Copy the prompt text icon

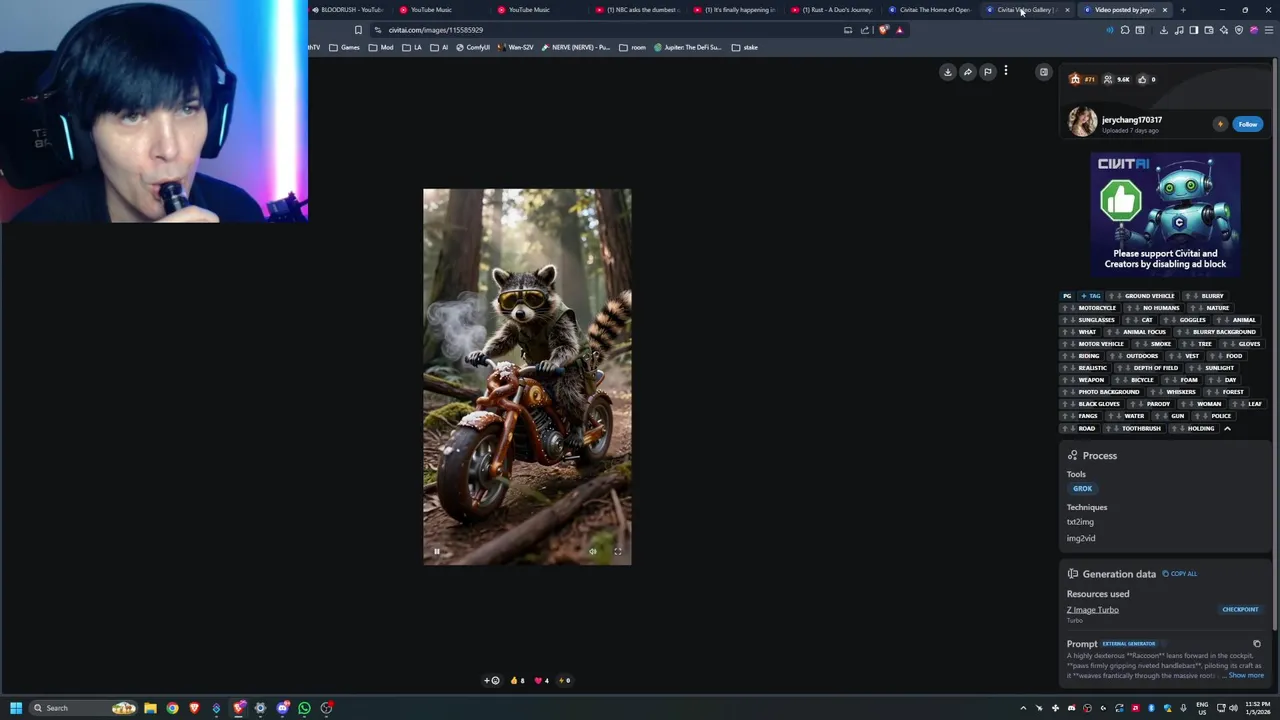tap(1257, 644)
